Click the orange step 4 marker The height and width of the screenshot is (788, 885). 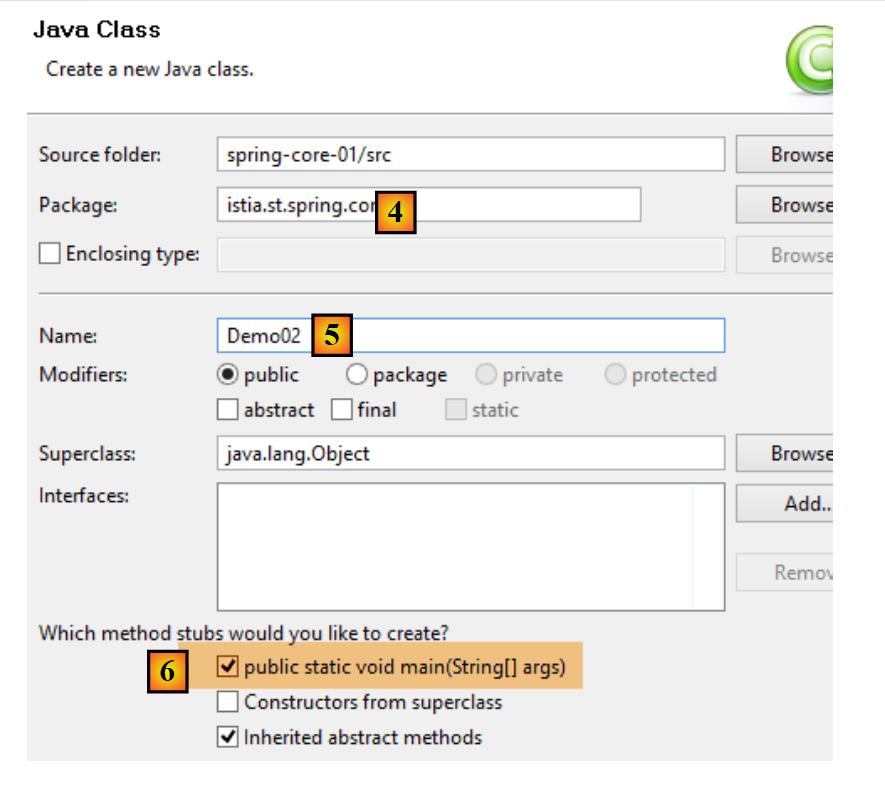(395, 212)
